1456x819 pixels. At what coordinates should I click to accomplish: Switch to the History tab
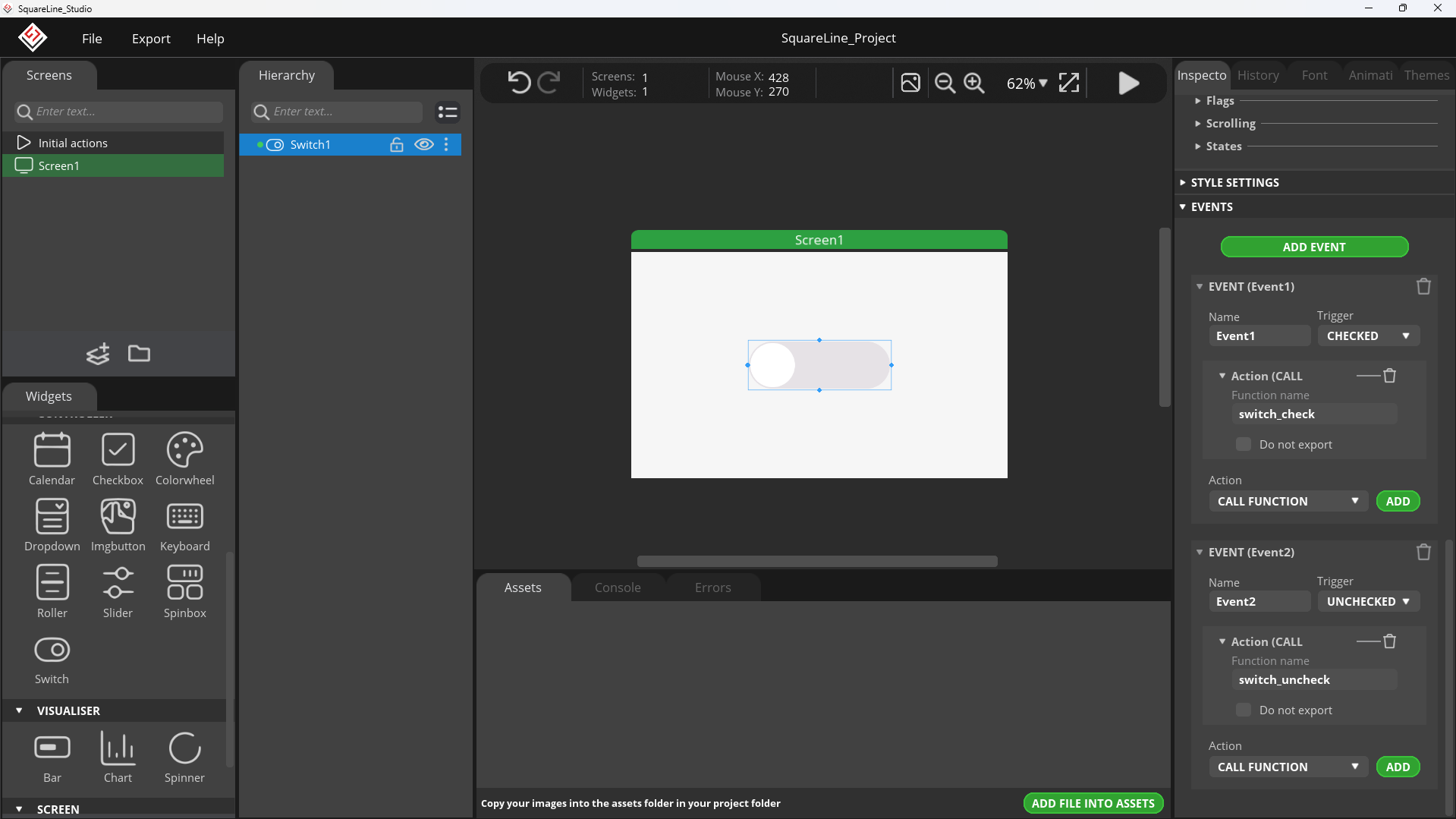(x=1258, y=74)
